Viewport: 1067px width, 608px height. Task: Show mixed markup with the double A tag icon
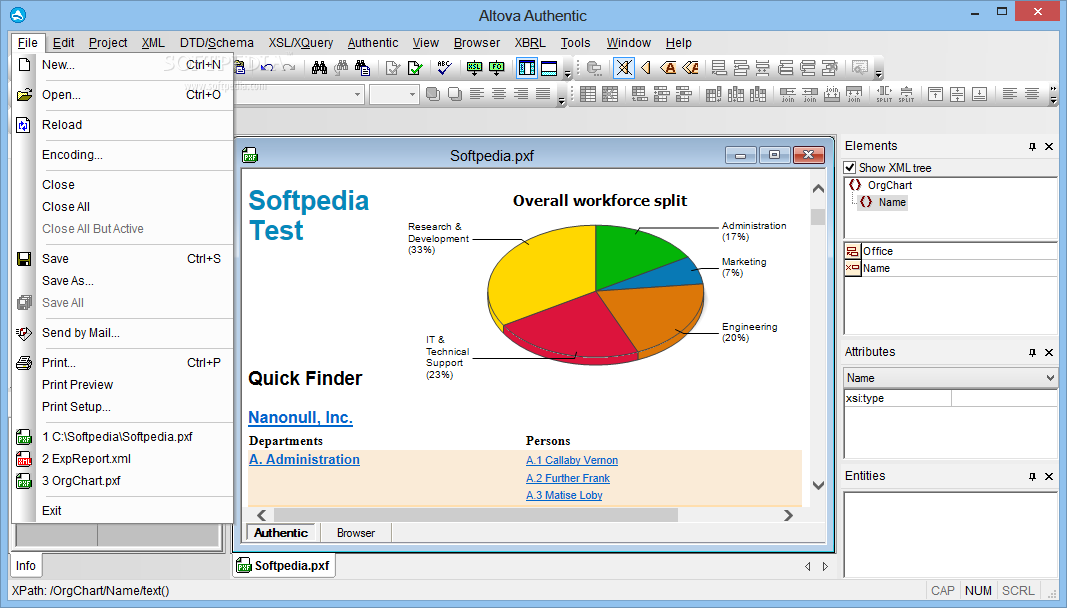coord(690,67)
